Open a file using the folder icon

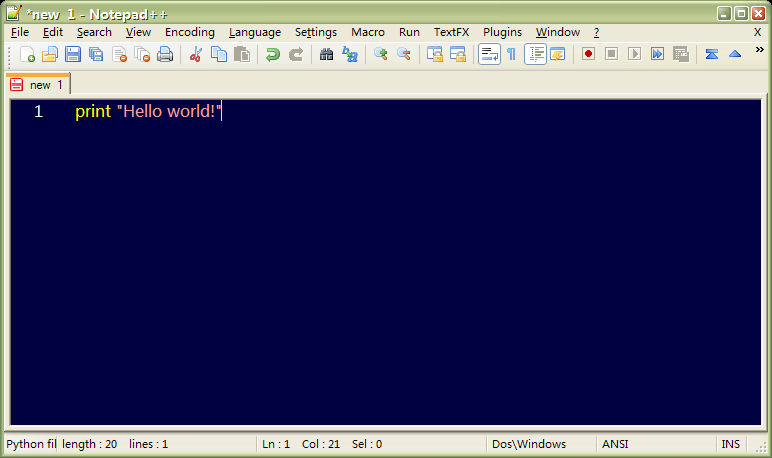coord(50,54)
